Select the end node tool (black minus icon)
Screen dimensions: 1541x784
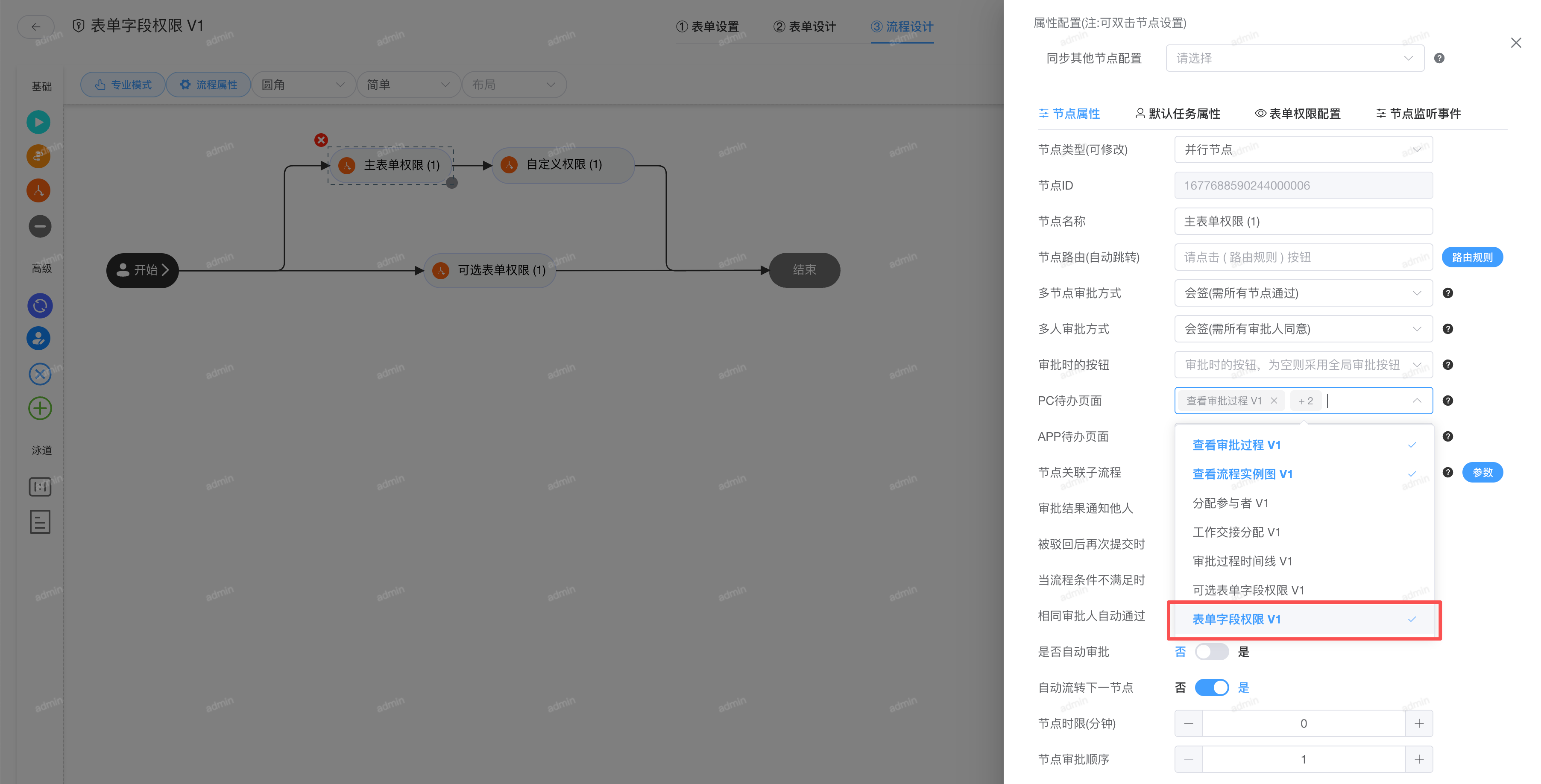(x=38, y=226)
